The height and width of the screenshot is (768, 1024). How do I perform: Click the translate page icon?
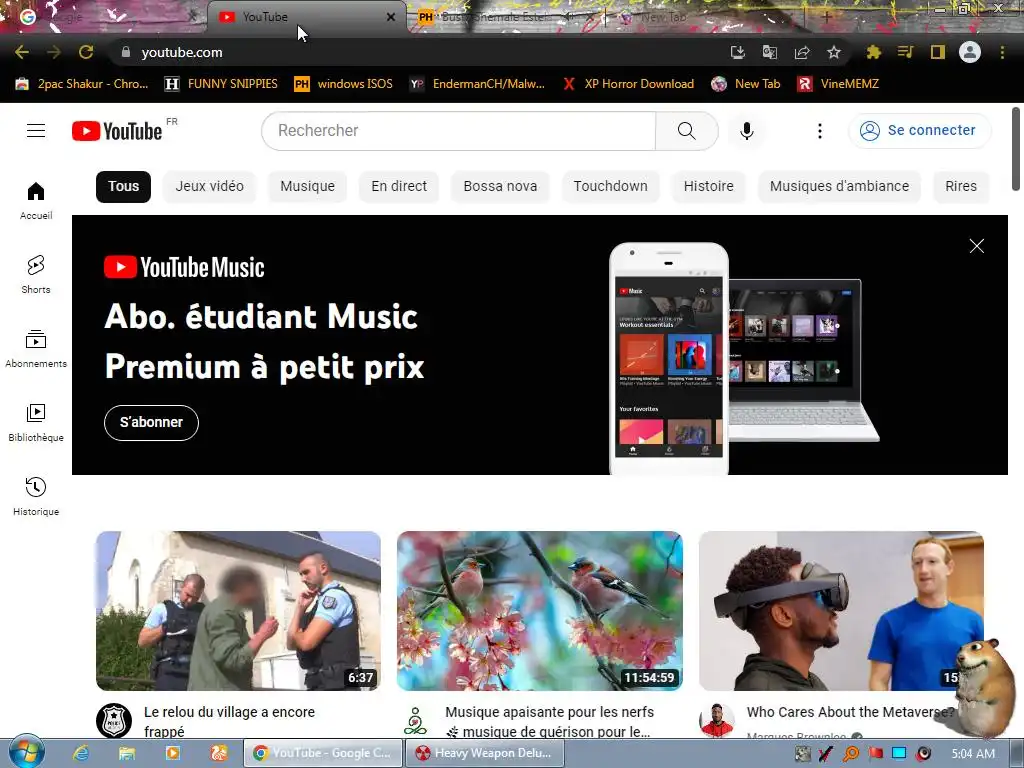pos(769,52)
